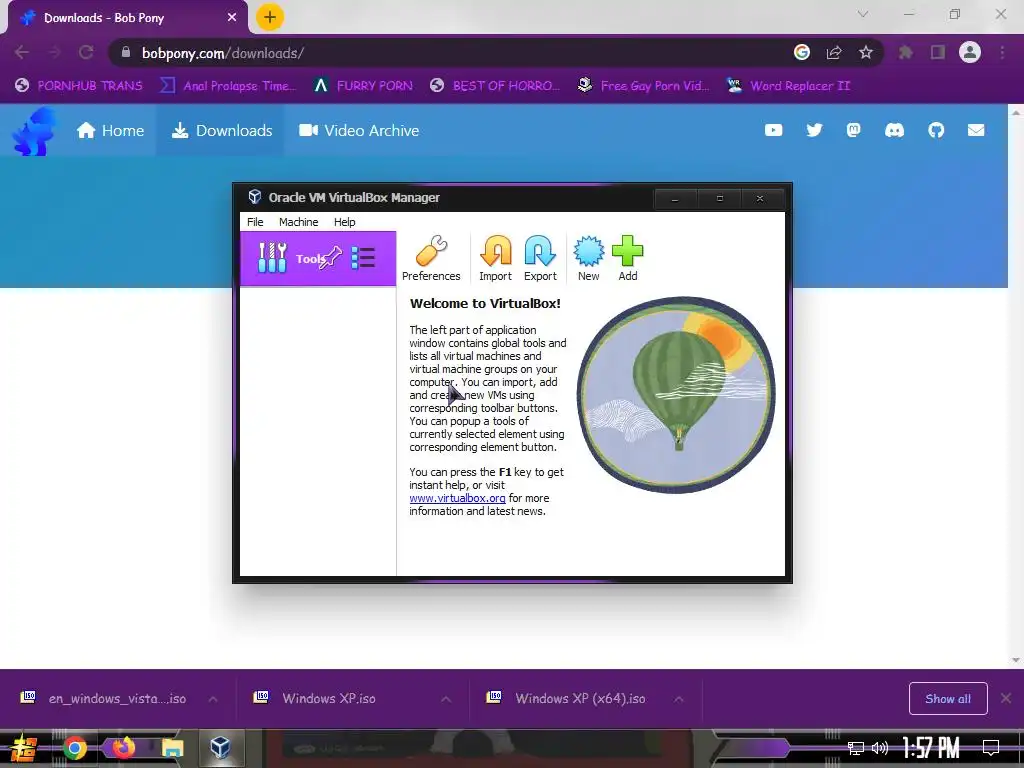Screen dimensions: 1024x768
Task: Click the Google icon in address bar
Action: 802,52
